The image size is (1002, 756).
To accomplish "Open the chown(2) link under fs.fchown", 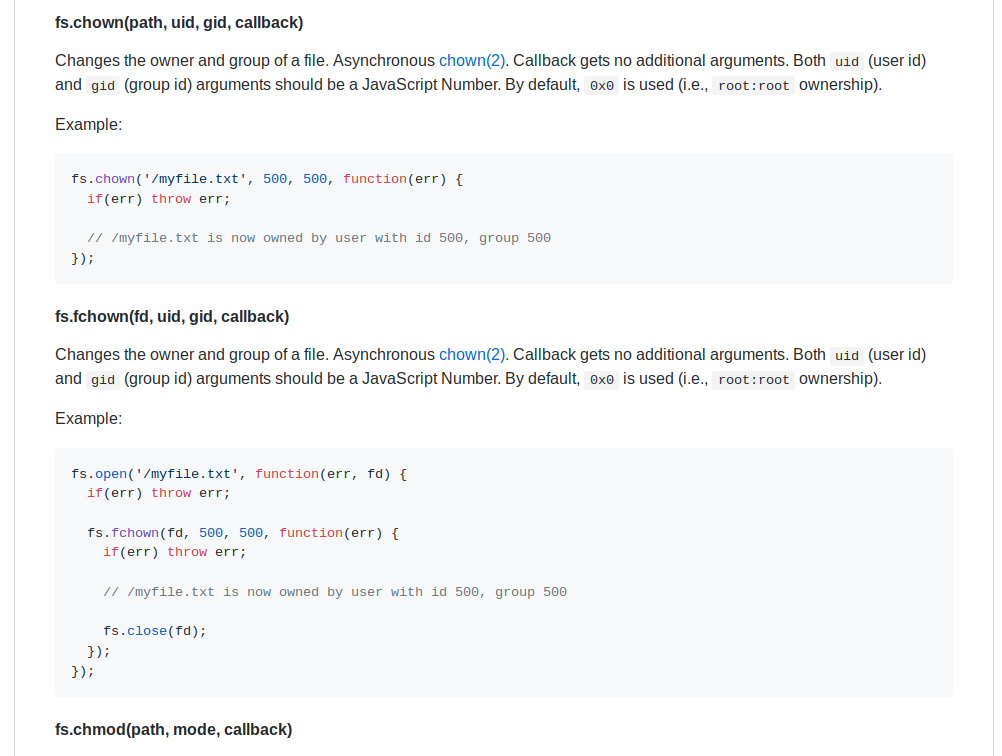I will pos(472,354).
